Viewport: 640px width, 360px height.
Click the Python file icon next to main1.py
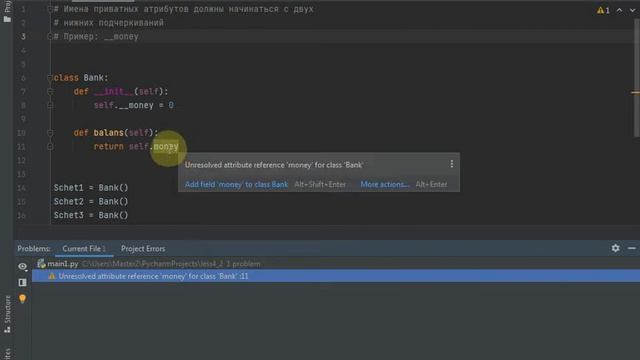[x=41, y=264]
